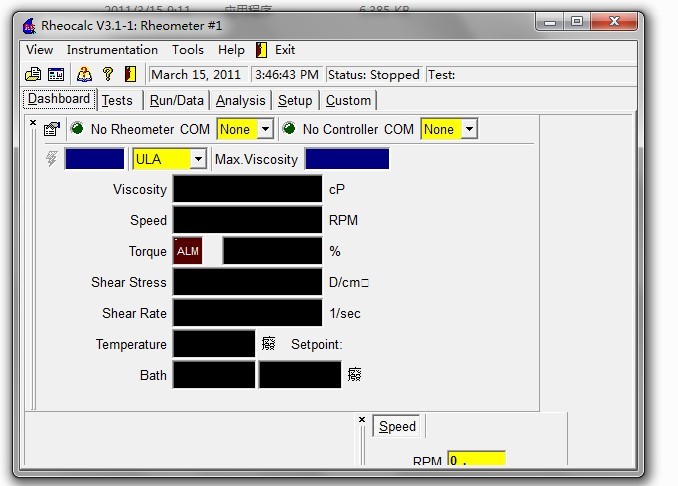Screen dimensions: 678x486
Task: Click the ALM torque alarm indicator
Action: [188, 251]
